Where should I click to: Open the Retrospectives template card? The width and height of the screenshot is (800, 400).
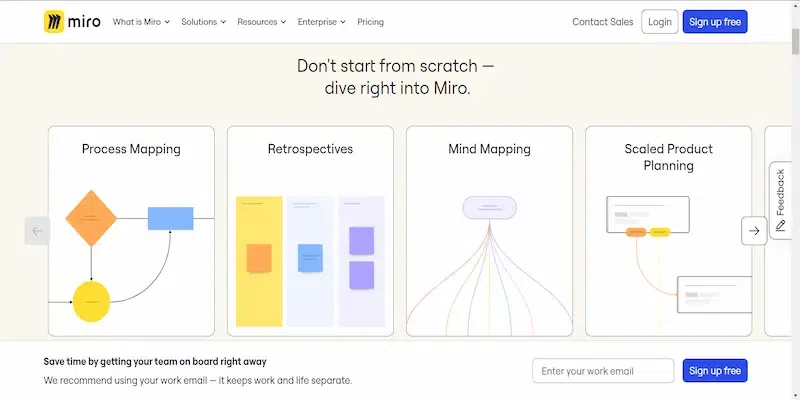tap(310, 230)
